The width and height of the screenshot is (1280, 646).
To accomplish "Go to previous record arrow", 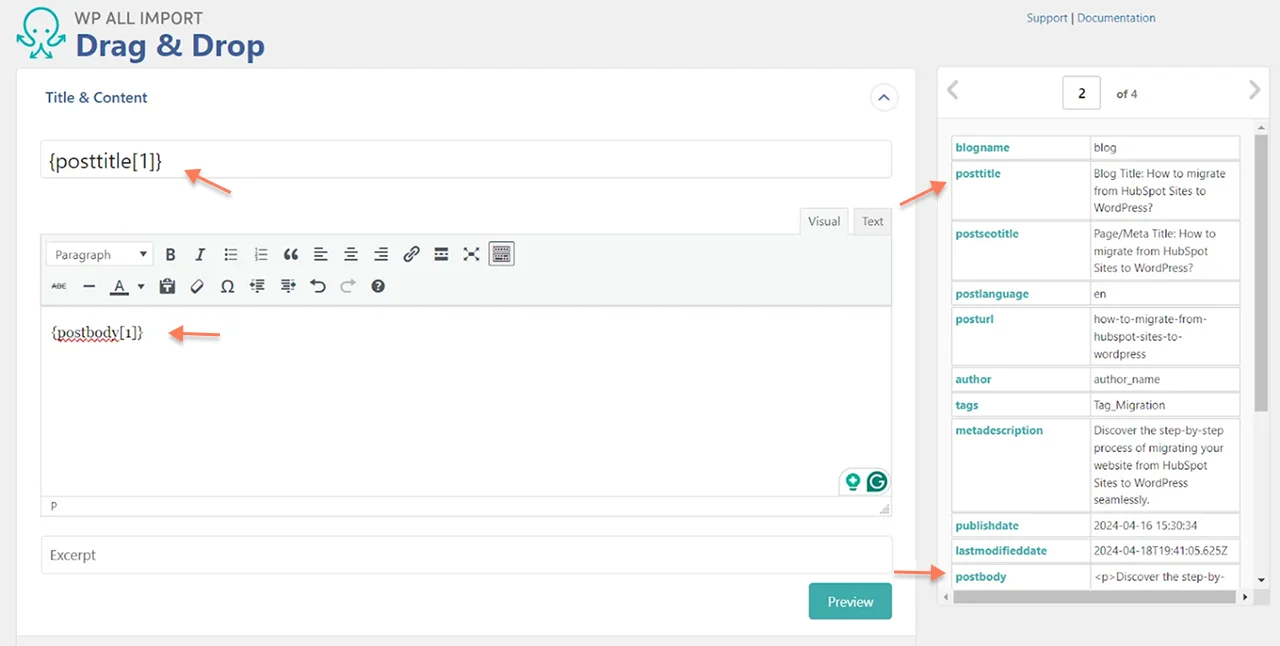I will point(953,91).
